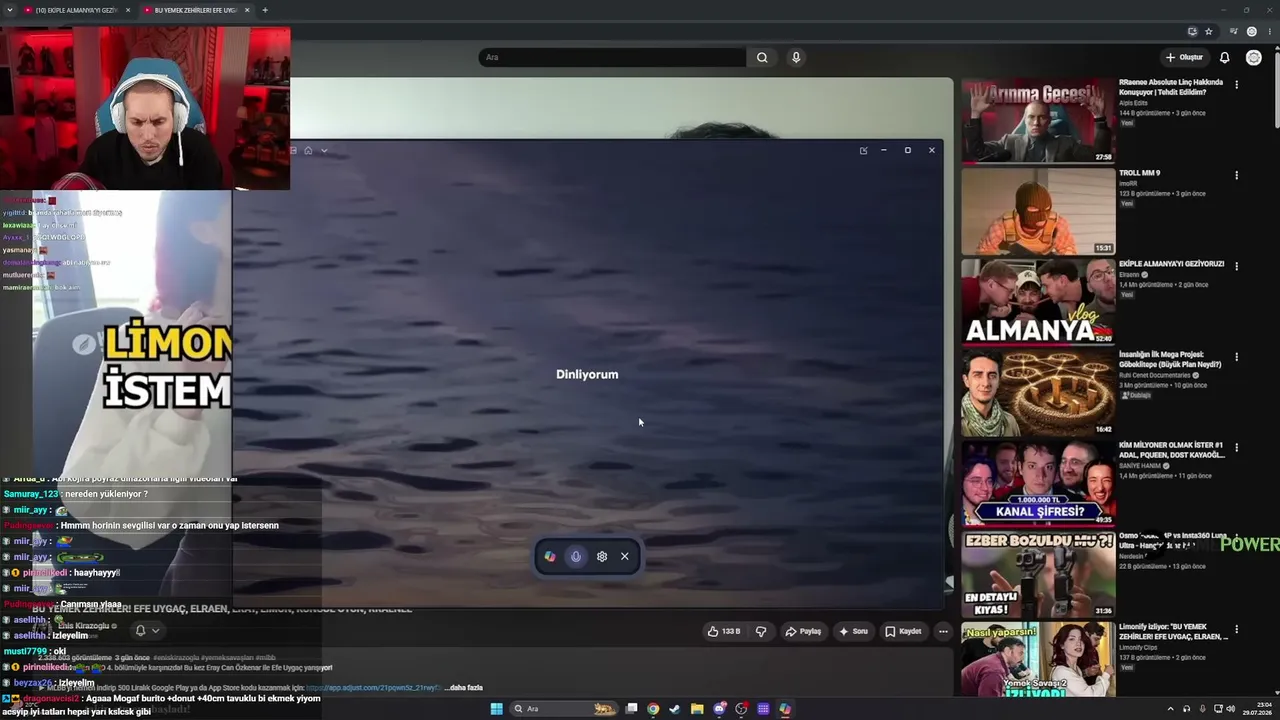
Task: Show hidden system tray icons chevron
Action: tap(1171, 709)
